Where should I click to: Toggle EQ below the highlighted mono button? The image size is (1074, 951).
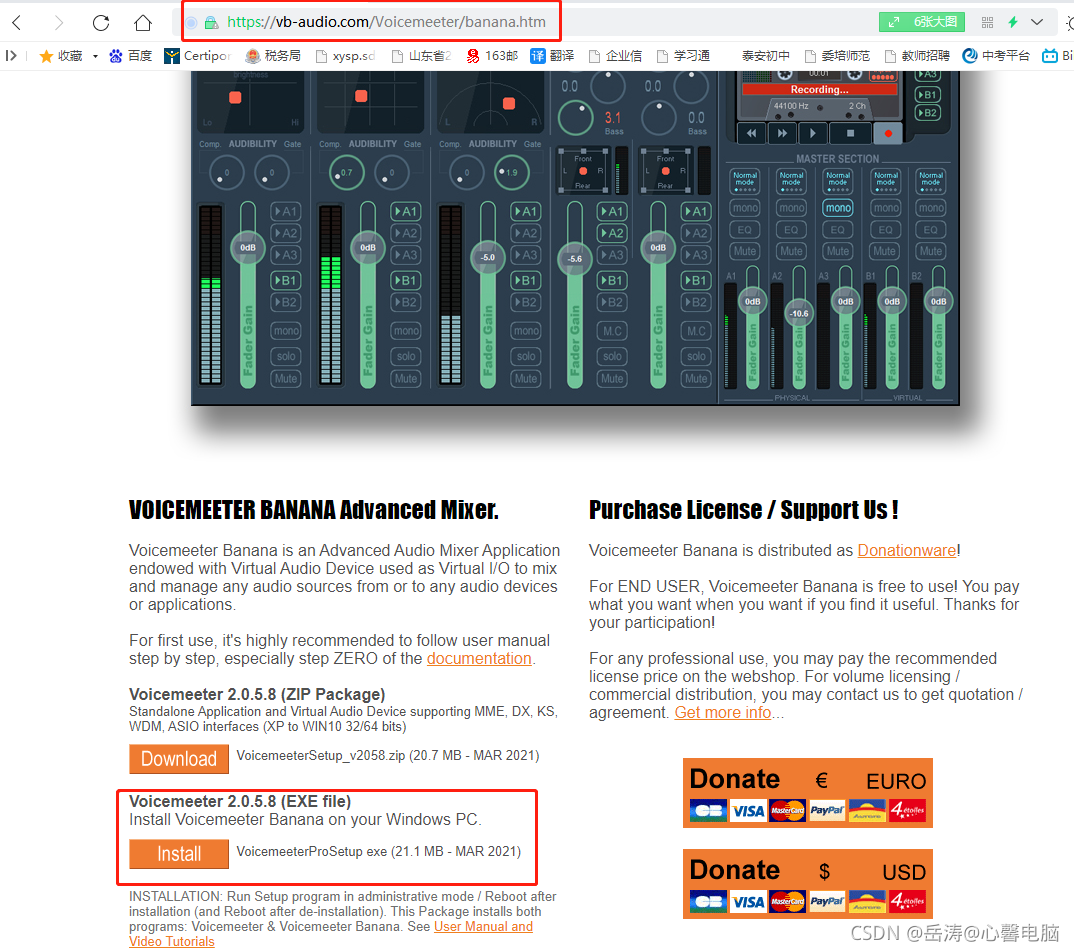[x=838, y=230]
